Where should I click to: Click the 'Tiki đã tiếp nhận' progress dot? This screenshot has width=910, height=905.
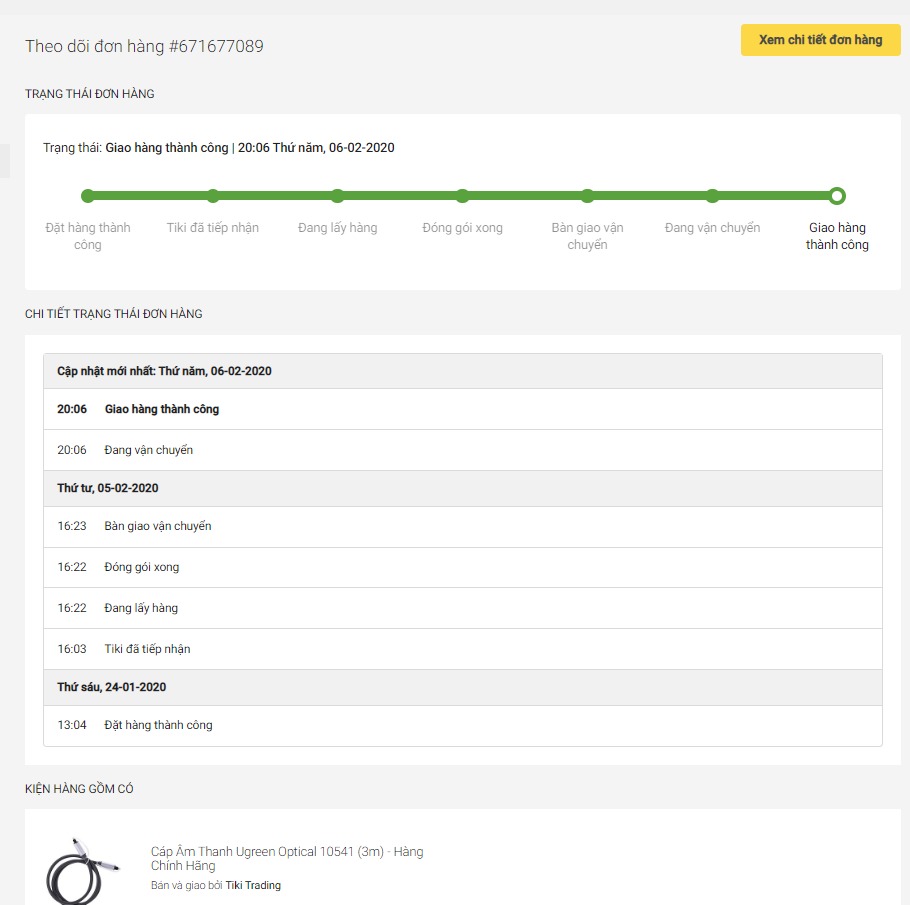point(213,196)
